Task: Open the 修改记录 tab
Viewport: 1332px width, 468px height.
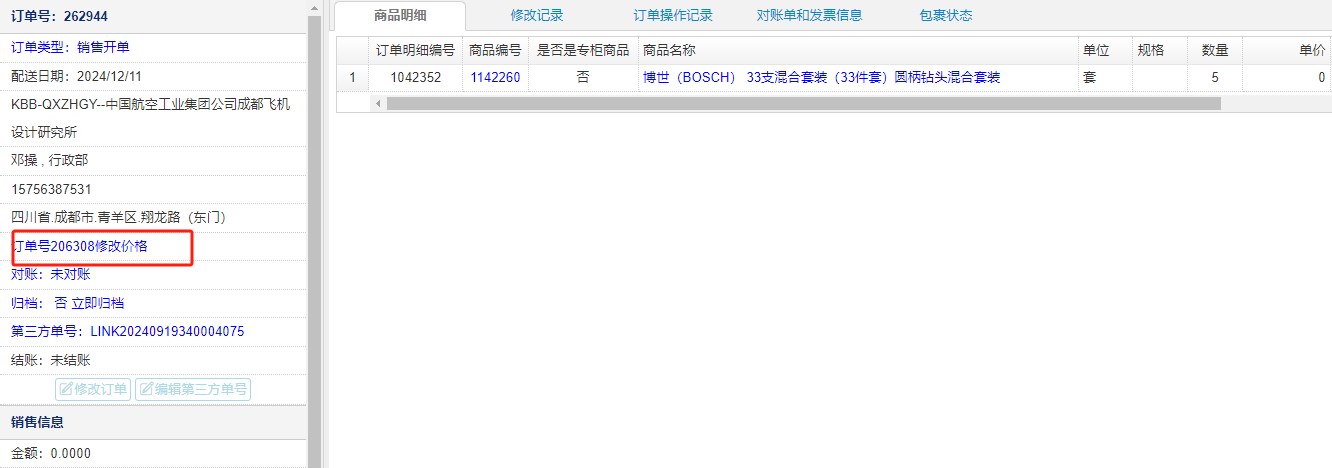Action: coord(537,15)
